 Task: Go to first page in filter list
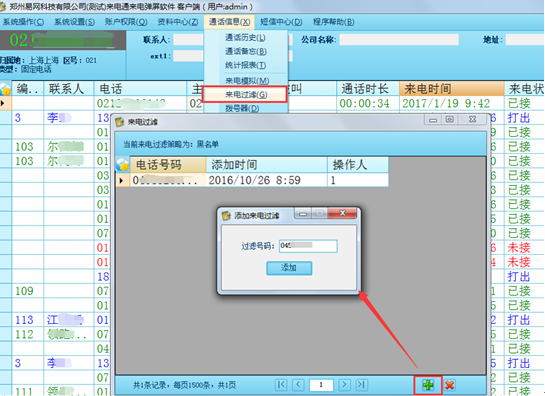point(281,385)
